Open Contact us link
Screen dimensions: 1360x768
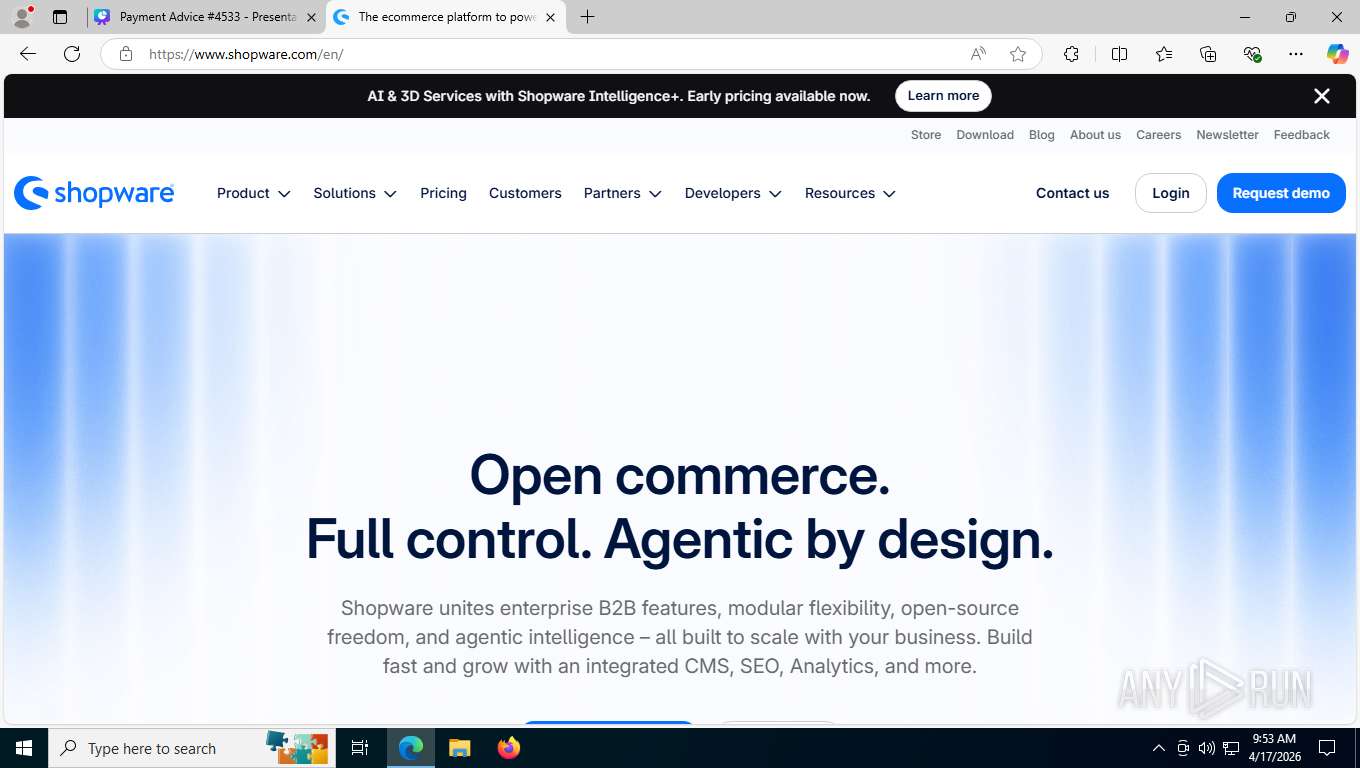(x=1072, y=193)
